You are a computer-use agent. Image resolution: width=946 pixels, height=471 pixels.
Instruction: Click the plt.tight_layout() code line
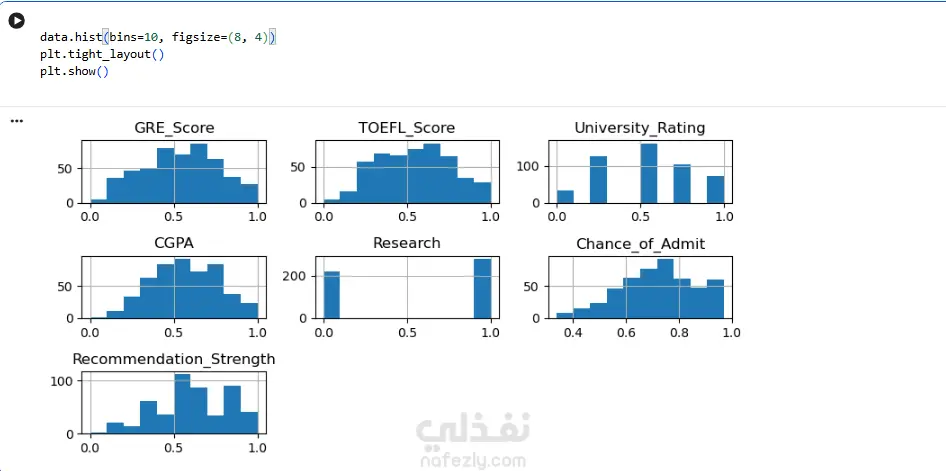click(102, 54)
